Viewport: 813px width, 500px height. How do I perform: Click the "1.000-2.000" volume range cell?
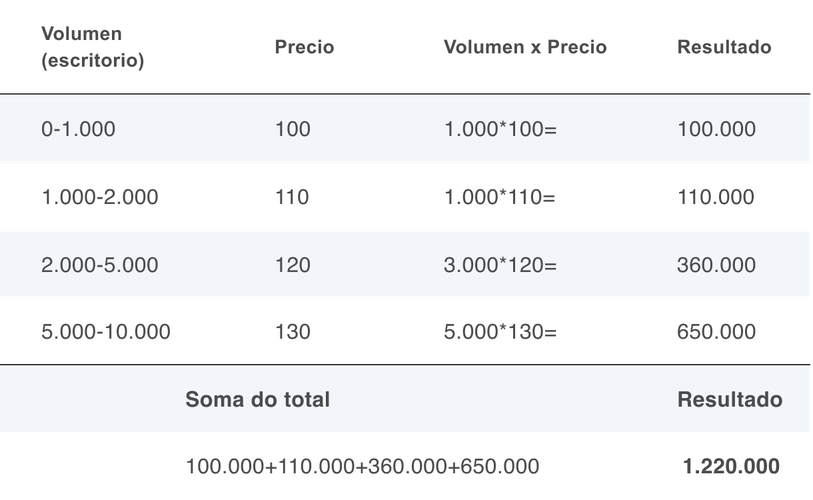click(x=100, y=197)
